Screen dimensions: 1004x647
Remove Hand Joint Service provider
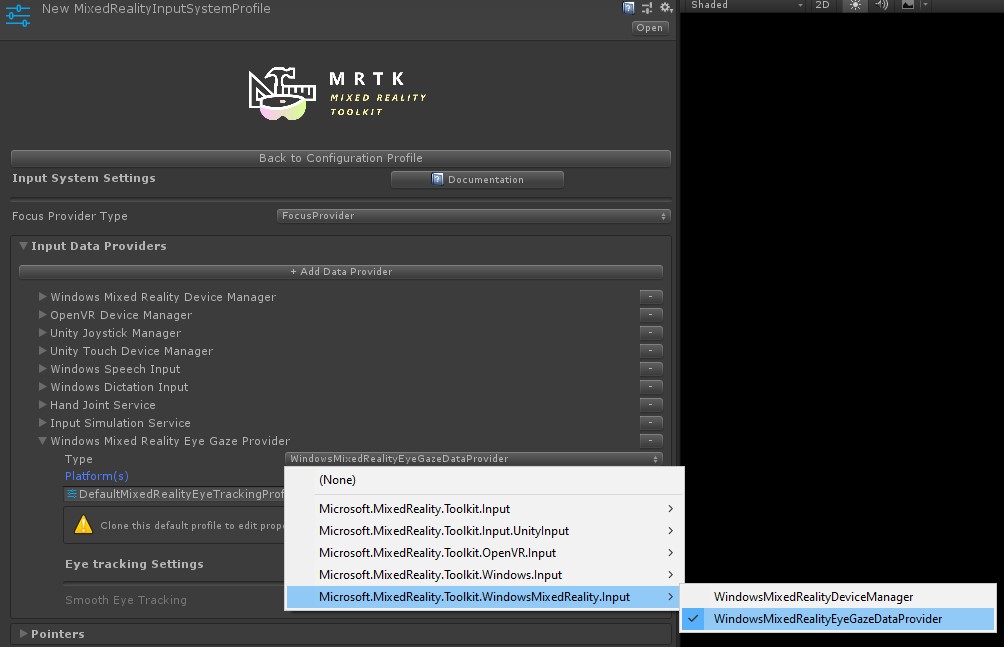(x=651, y=404)
